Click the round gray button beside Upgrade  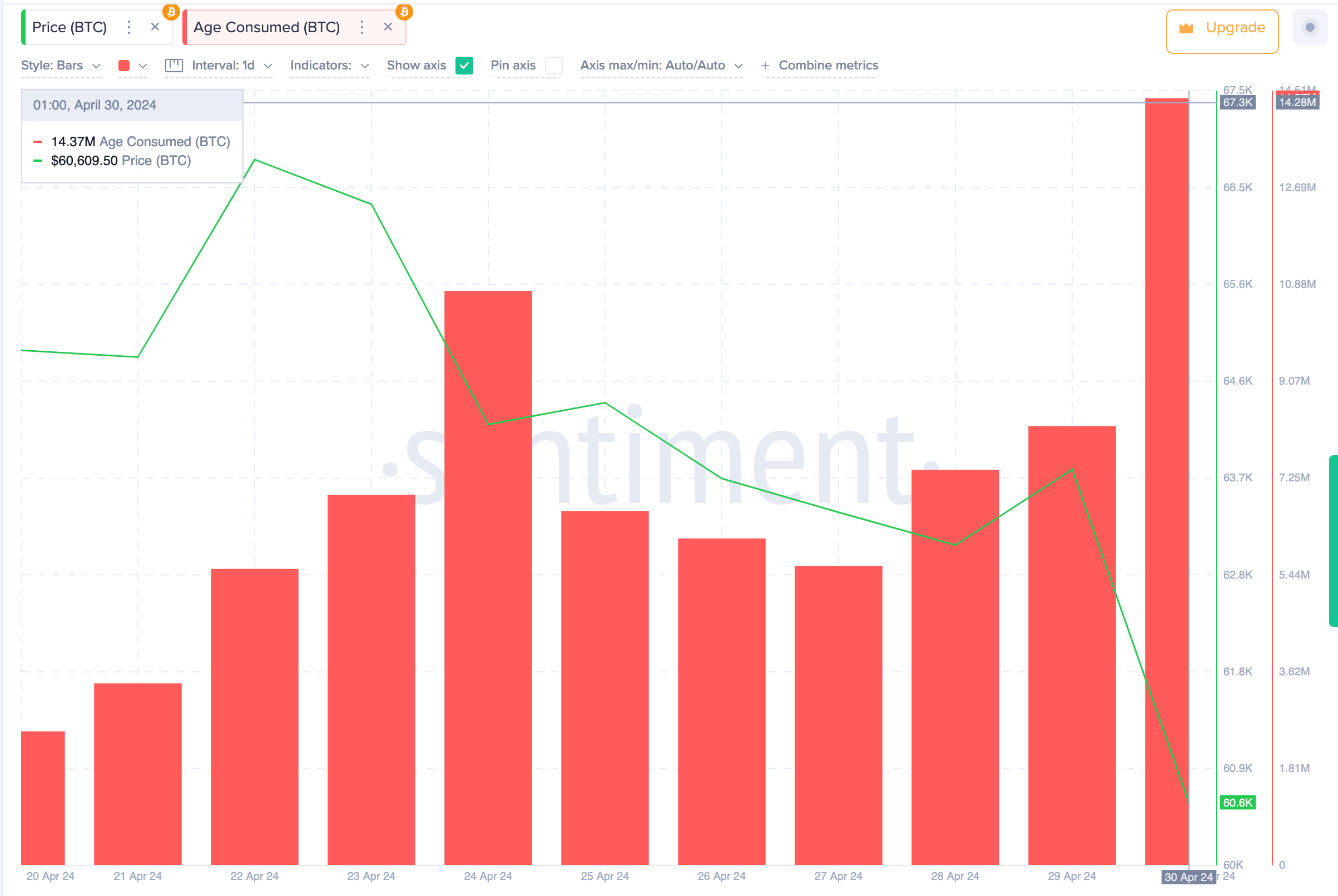[x=1310, y=27]
